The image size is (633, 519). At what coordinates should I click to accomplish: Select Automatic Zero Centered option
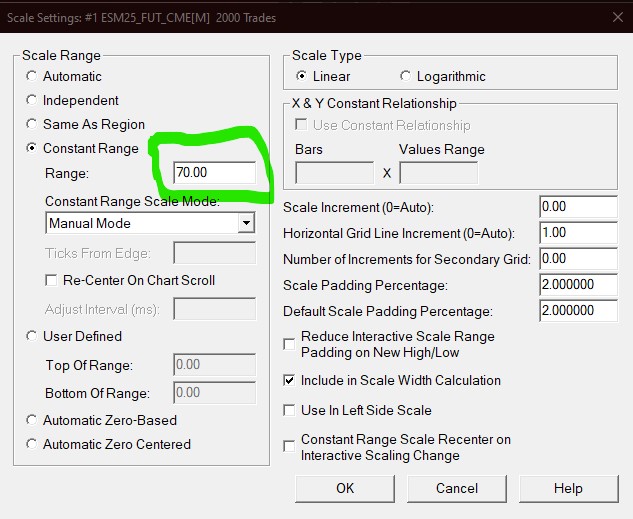tap(33, 444)
